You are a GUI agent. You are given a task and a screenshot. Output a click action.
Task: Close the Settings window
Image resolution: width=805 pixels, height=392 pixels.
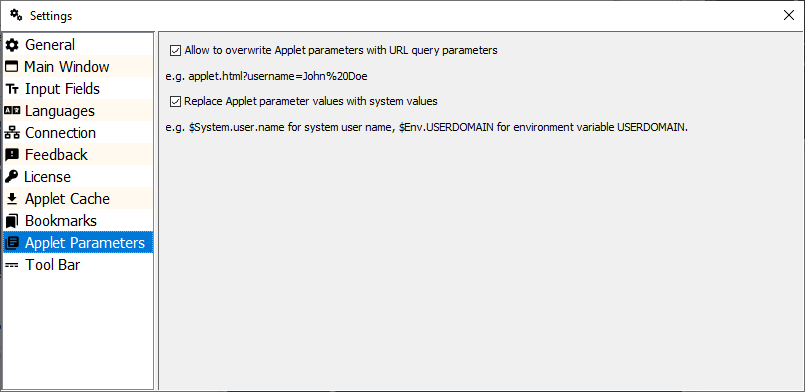pyautogui.click(x=789, y=15)
